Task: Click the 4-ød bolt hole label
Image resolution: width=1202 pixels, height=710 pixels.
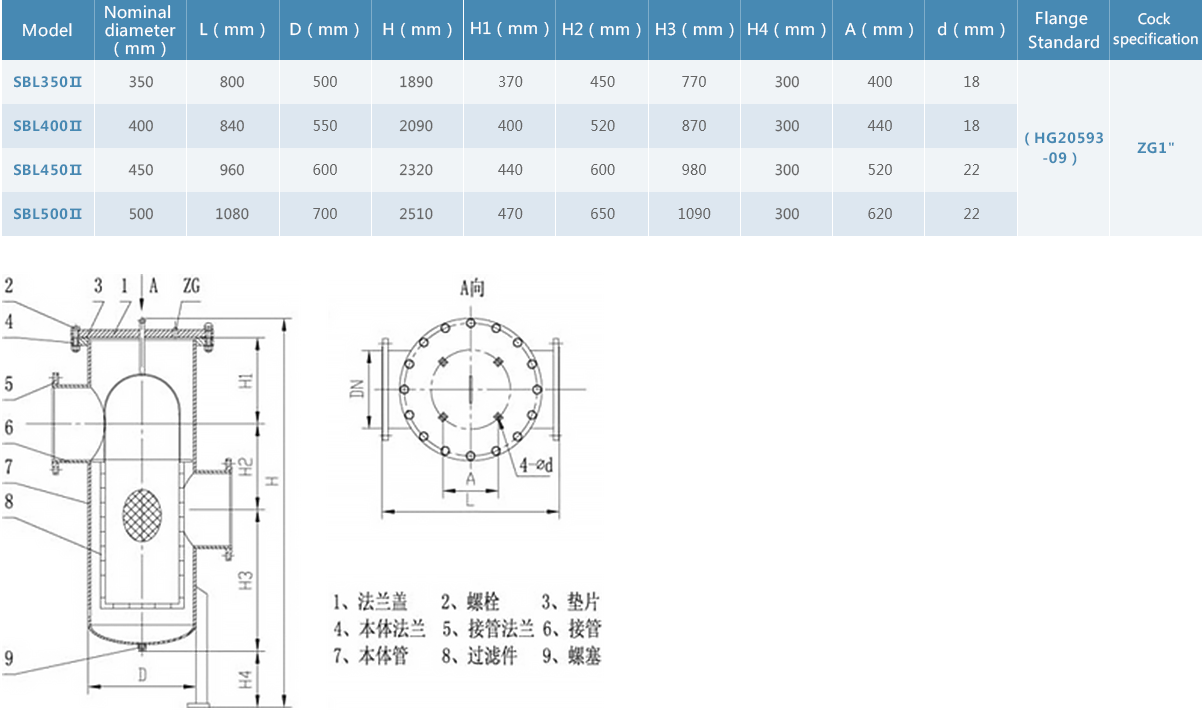Action: pos(538,464)
